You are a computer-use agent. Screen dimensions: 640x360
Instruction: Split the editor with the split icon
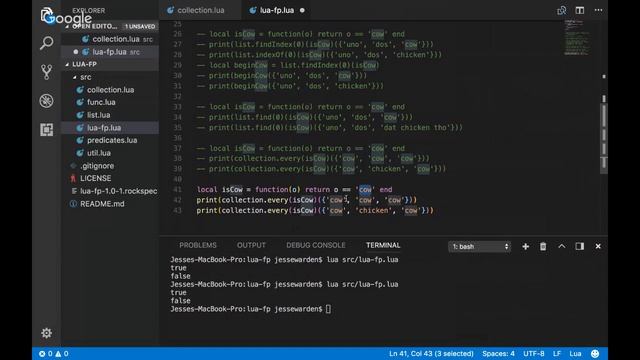pyautogui.click(x=580, y=10)
